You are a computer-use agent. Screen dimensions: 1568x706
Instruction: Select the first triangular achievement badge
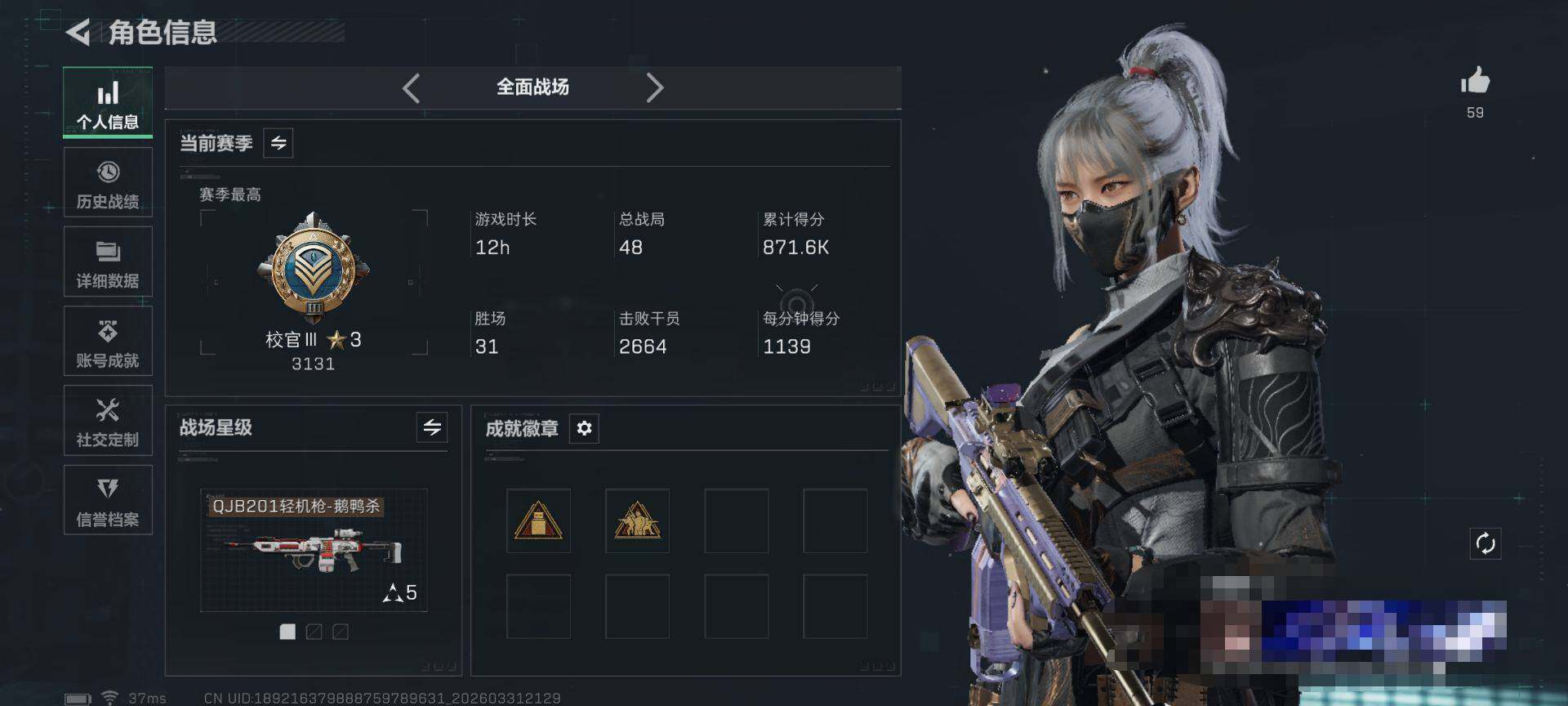(538, 521)
